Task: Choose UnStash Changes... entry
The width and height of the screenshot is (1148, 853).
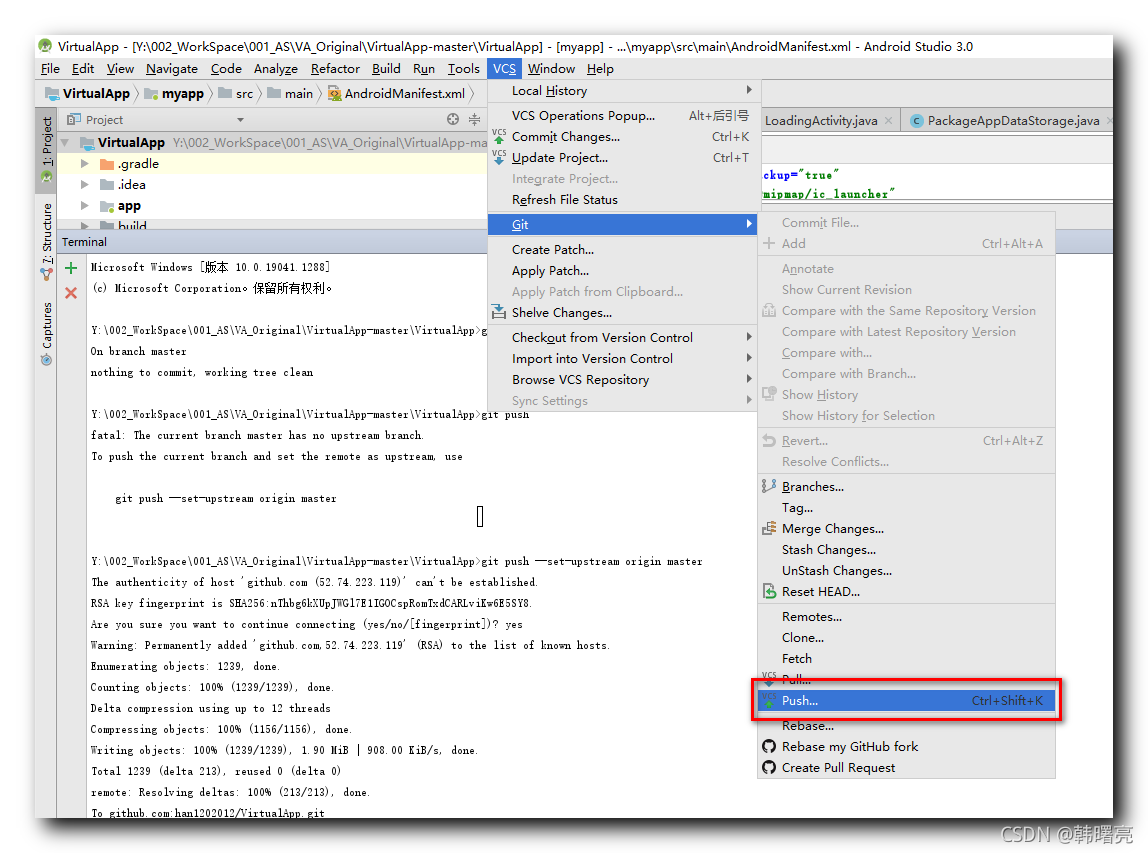Action: click(x=907, y=571)
